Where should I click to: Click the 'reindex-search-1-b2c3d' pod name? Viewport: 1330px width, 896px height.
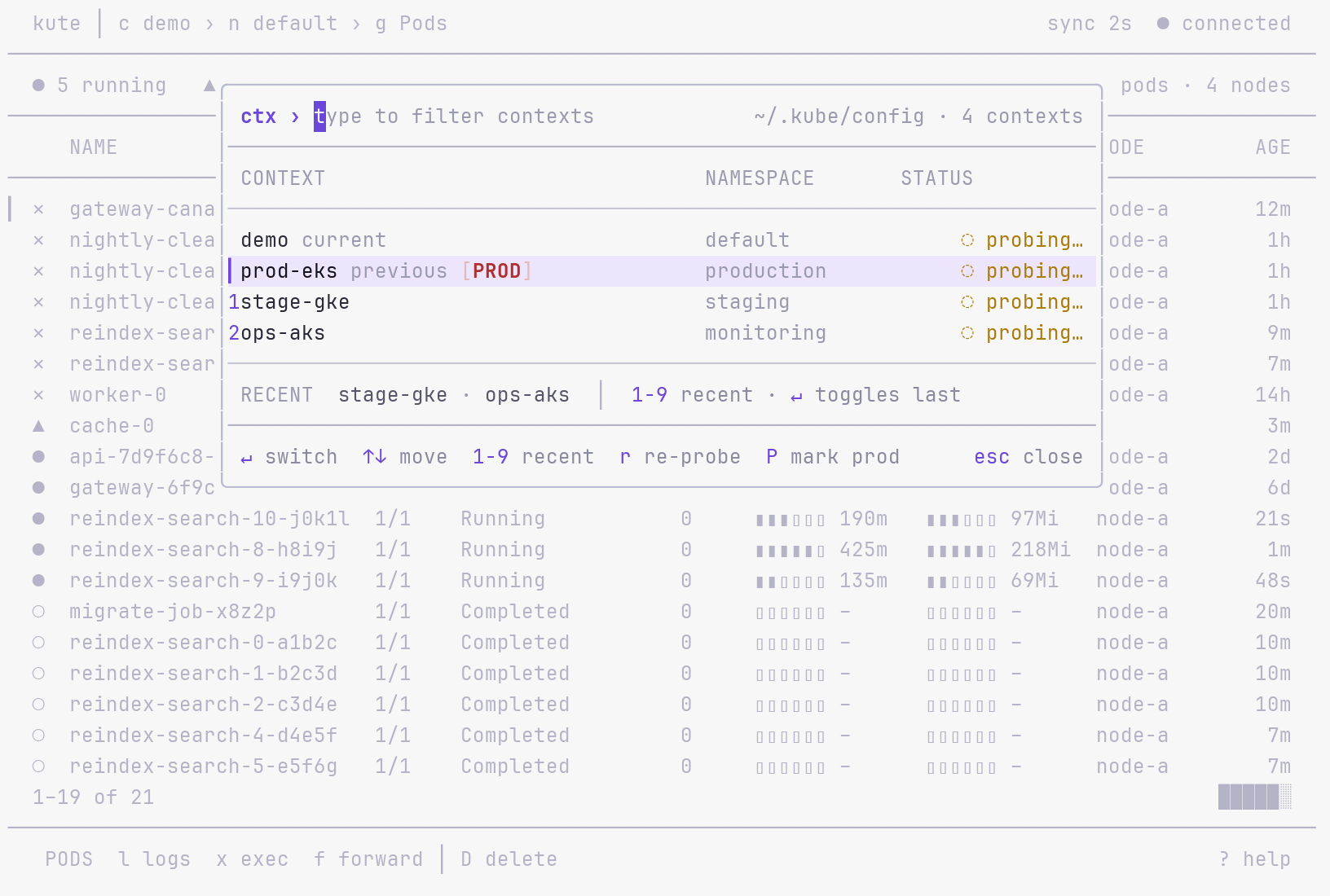(204, 674)
